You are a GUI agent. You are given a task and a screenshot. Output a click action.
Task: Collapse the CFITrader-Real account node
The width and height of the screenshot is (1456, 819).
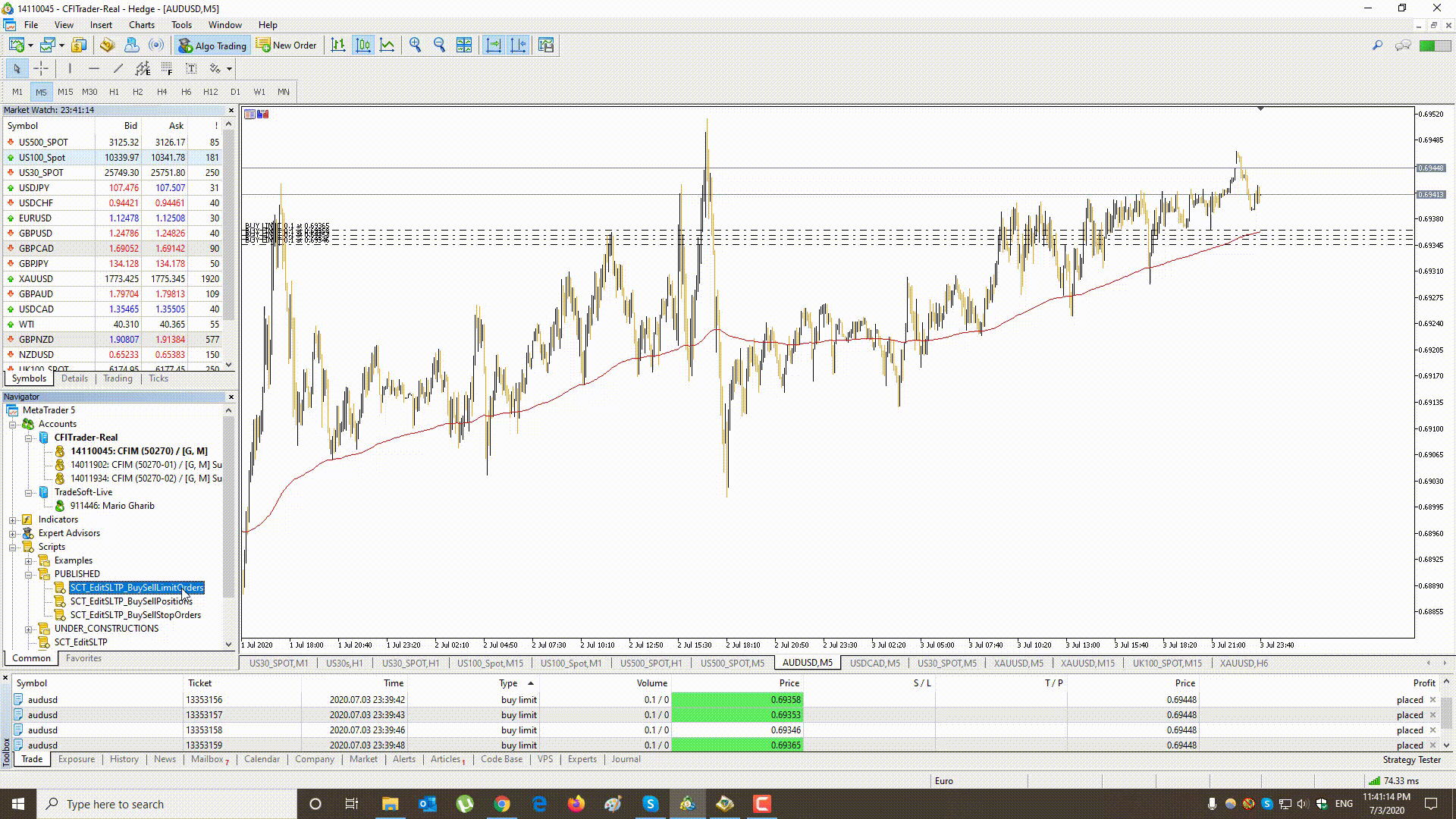(28, 438)
